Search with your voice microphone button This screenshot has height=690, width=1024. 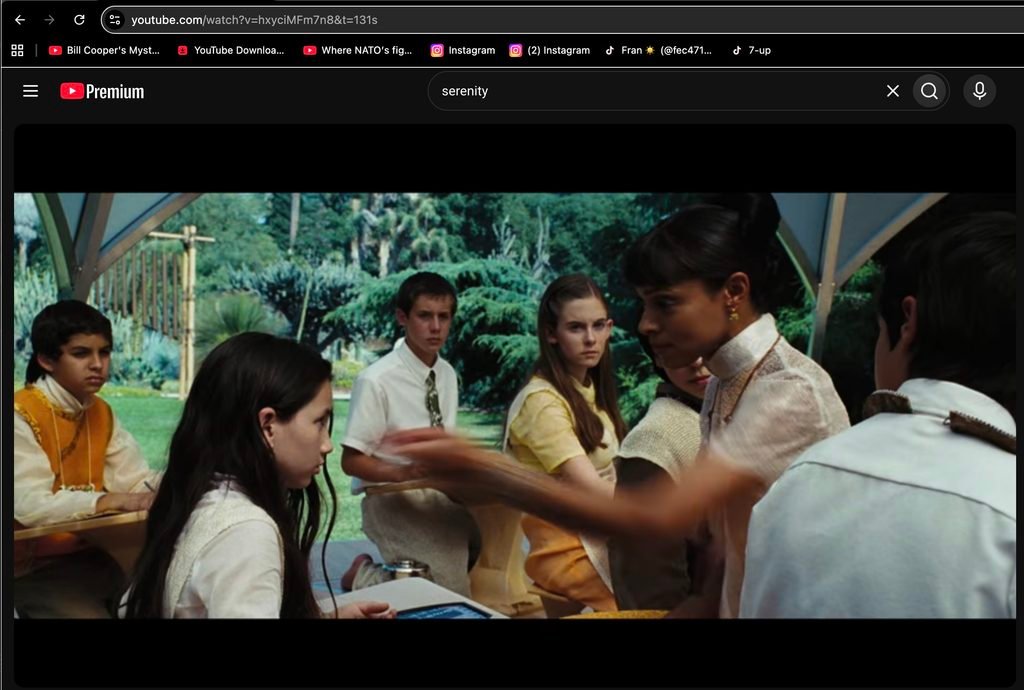tap(980, 91)
